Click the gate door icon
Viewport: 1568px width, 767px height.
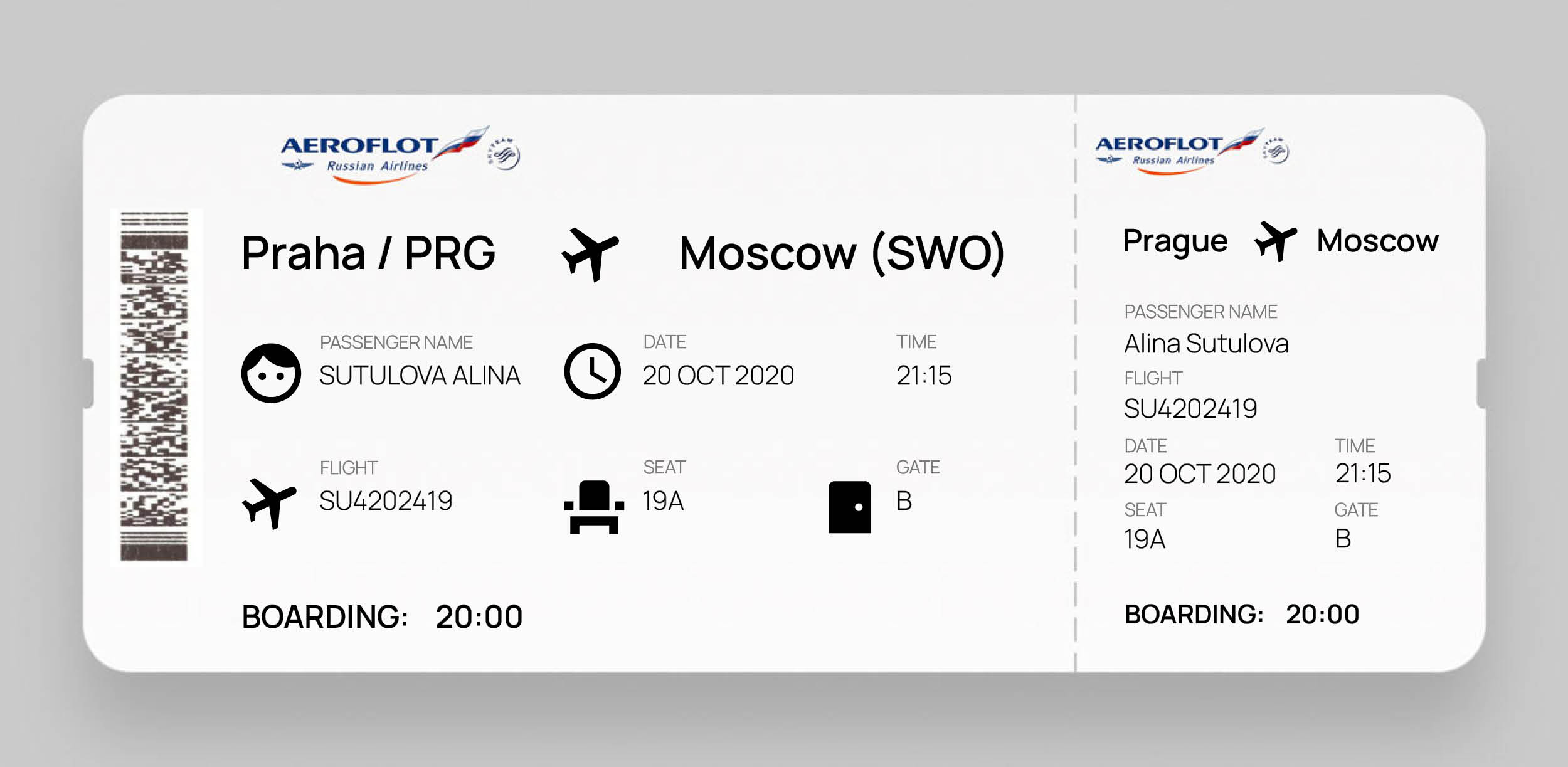(x=849, y=507)
